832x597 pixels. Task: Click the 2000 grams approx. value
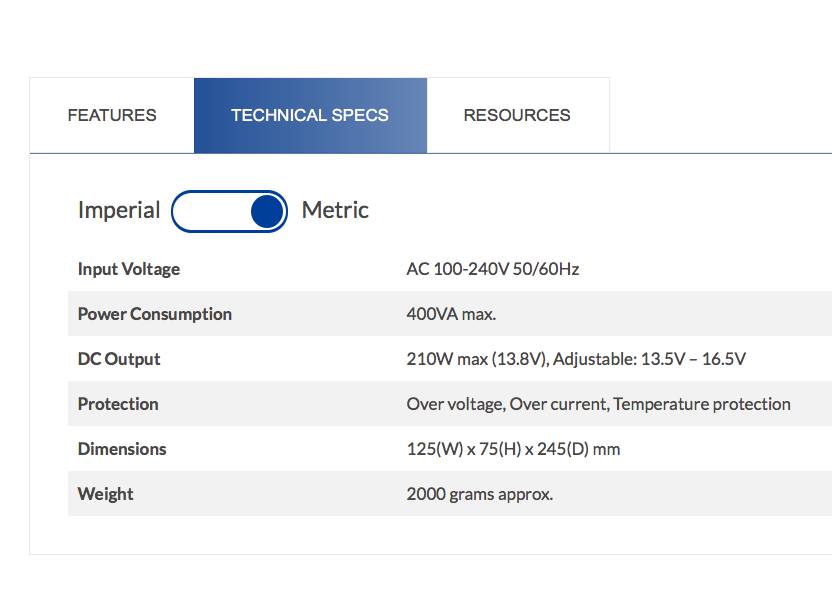480,494
